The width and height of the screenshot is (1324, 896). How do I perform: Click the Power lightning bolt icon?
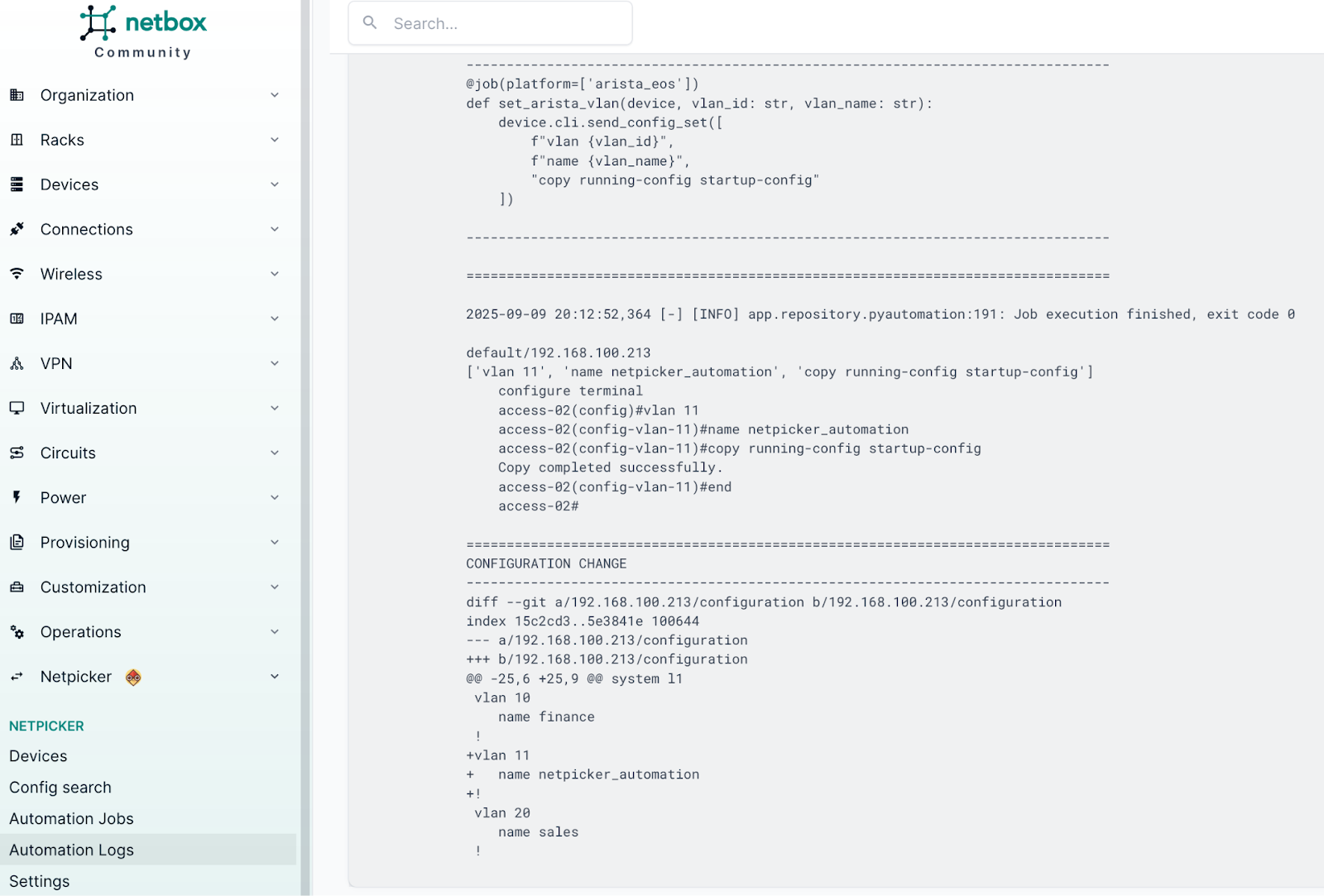17,497
